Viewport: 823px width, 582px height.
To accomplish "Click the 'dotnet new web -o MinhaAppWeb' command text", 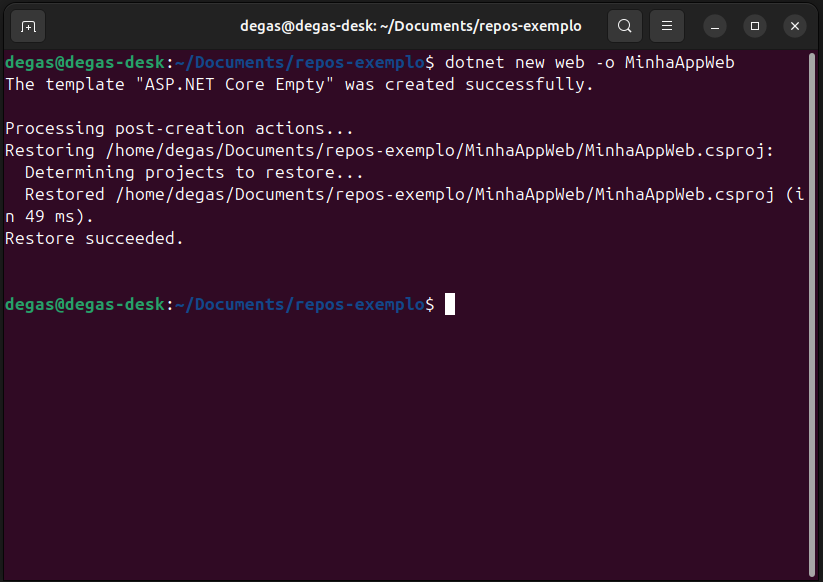I will [x=589, y=62].
